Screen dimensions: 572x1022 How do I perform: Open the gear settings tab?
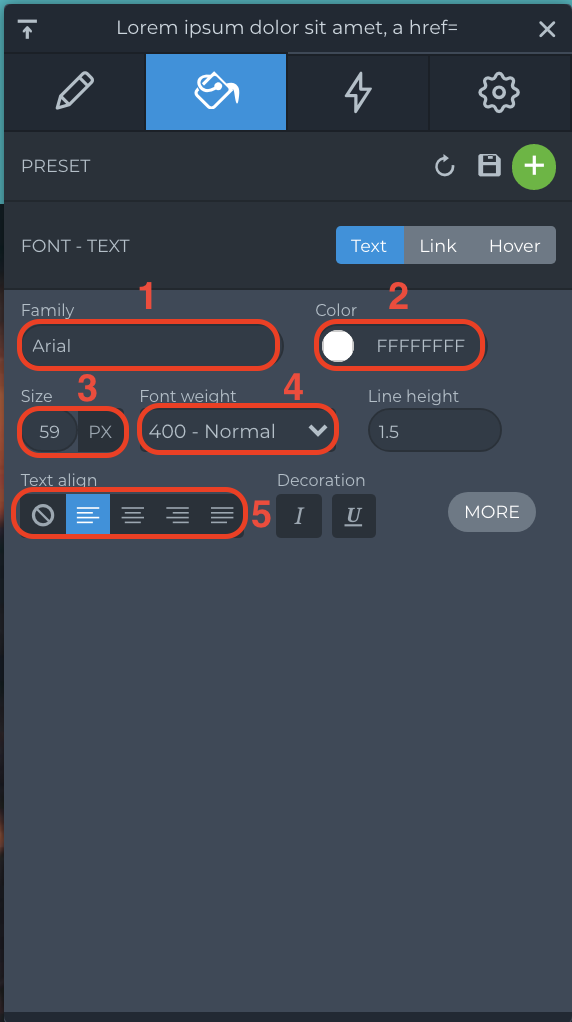tap(499, 92)
